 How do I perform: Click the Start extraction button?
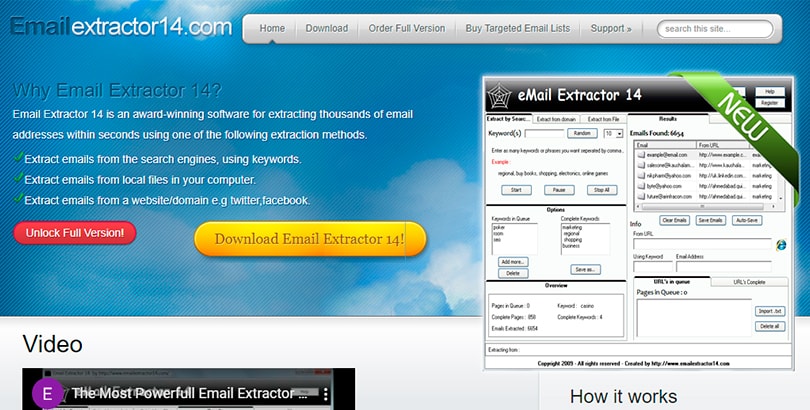coord(516,190)
